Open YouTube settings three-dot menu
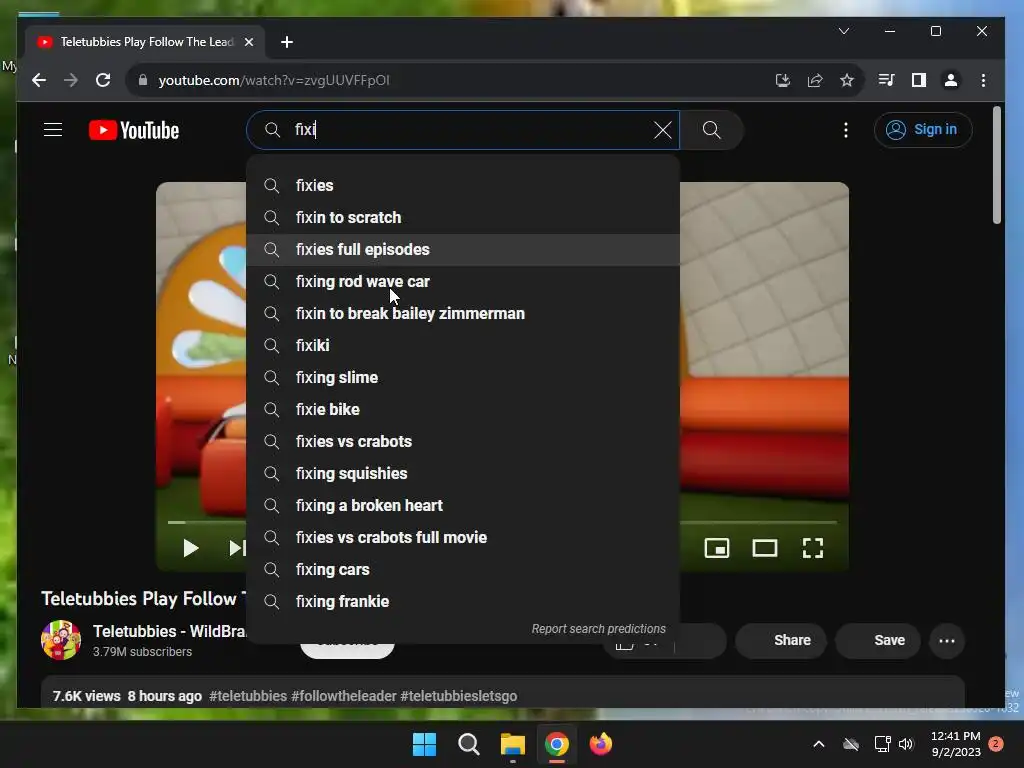This screenshot has width=1024, height=768. click(846, 130)
